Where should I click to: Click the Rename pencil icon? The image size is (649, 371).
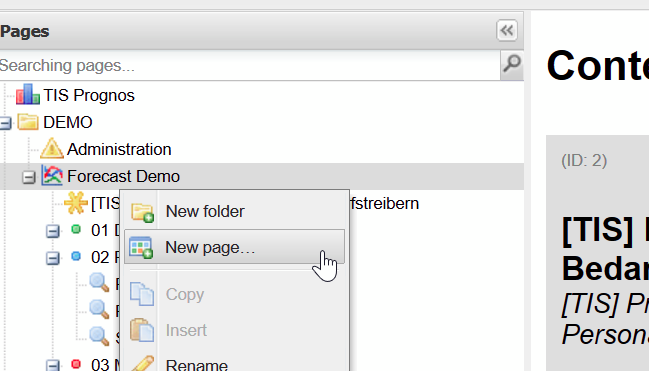tap(142, 363)
